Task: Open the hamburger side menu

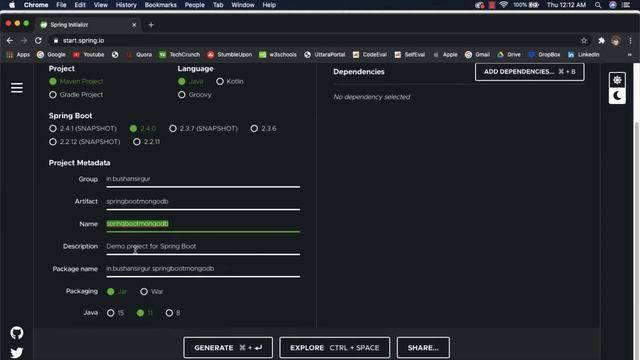Action: click(17, 88)
